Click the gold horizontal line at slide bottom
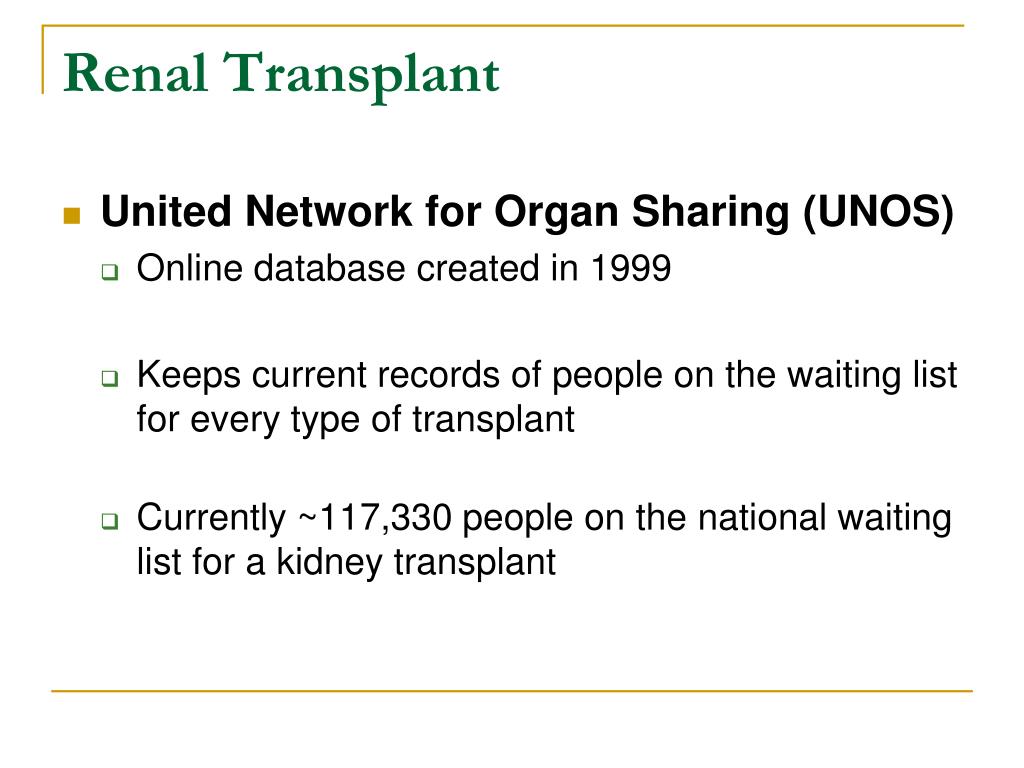Image resolution: width=1024 pixels, height=768 pixels. [512, 690]
